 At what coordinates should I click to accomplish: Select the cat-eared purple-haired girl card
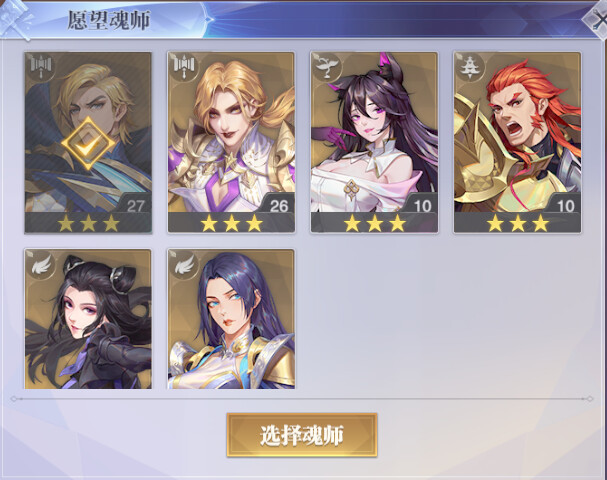374,142
